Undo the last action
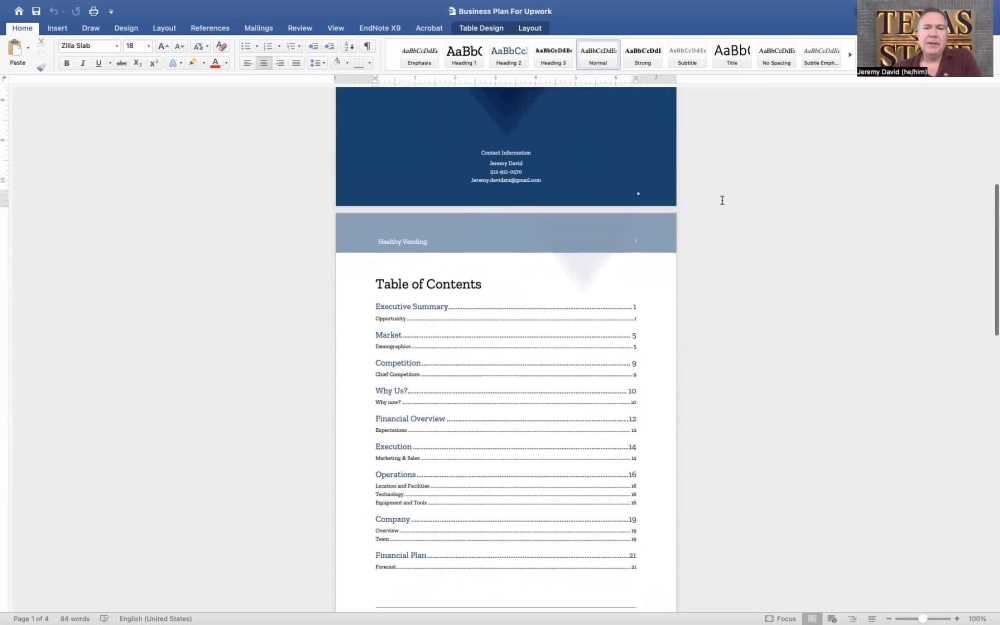The image size is (1000, 625). [x=54, y=11]
